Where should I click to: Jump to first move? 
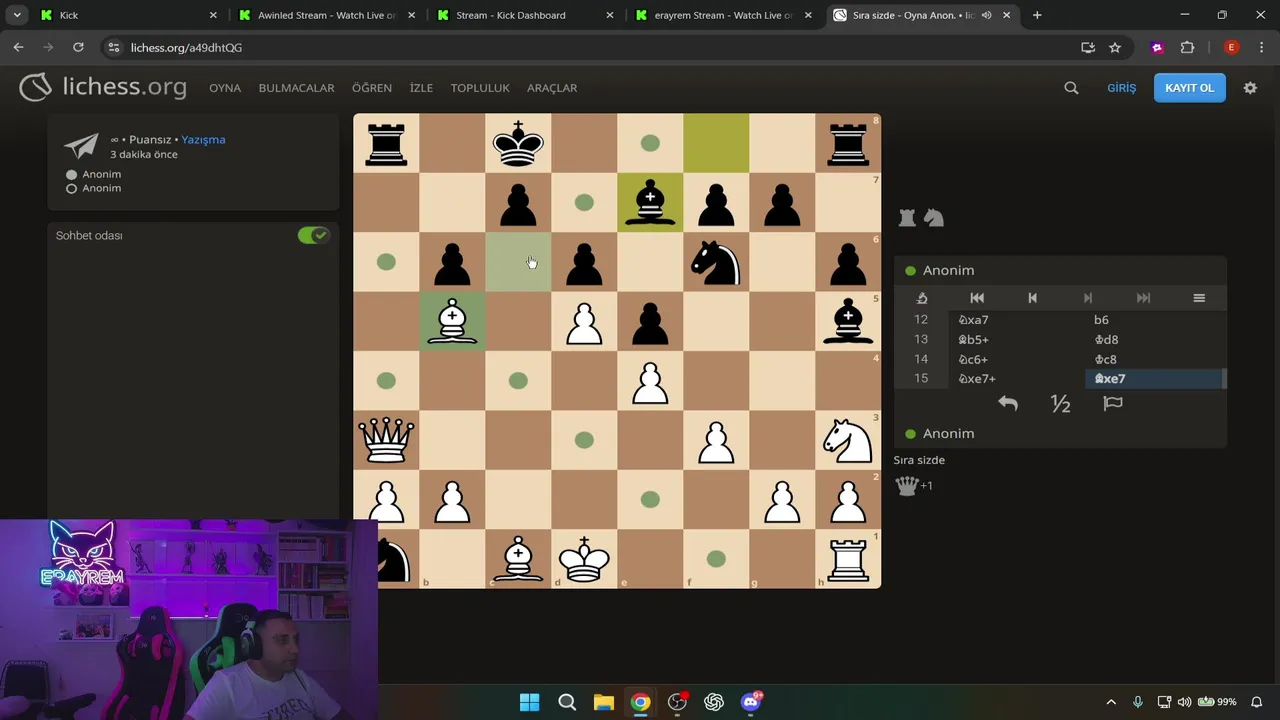(x=977, y=298)
